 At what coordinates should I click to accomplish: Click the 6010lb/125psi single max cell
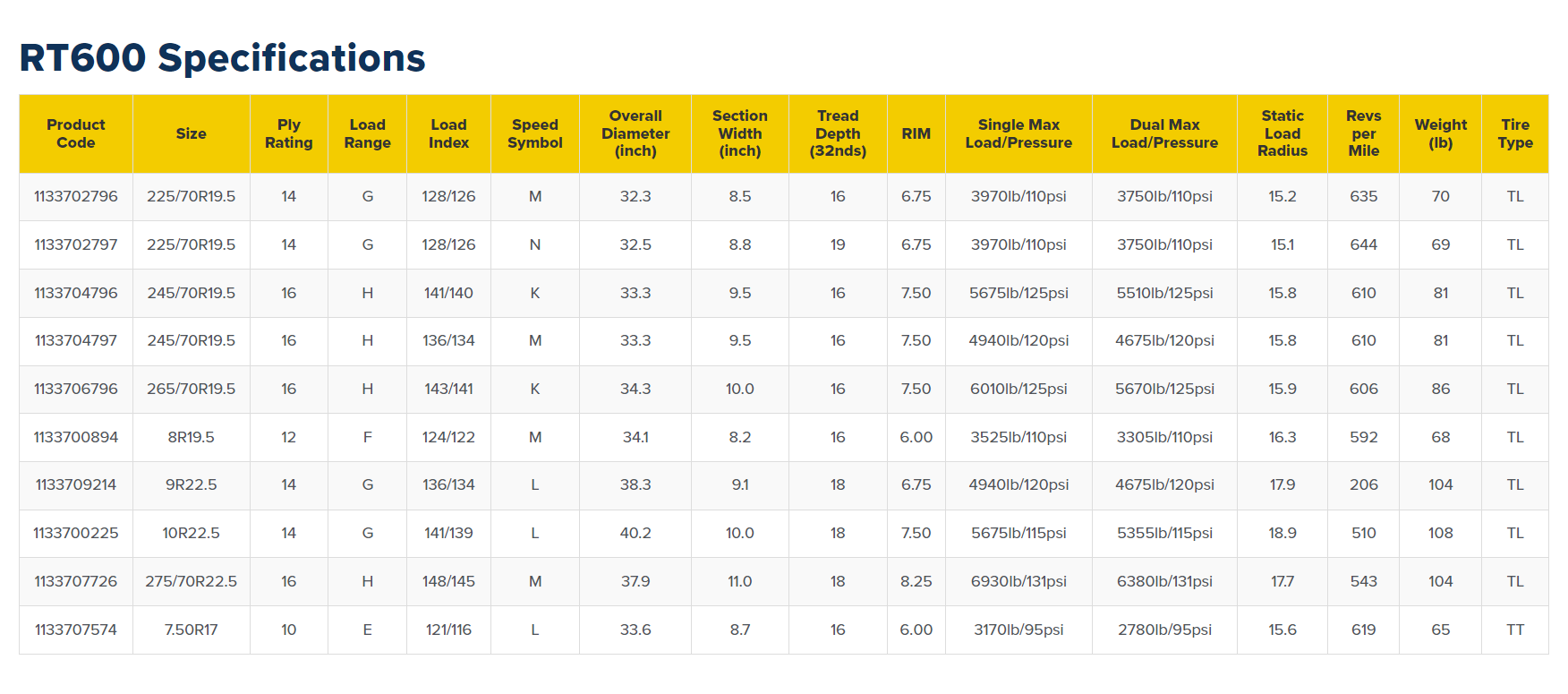click(x=1018, y=389)
